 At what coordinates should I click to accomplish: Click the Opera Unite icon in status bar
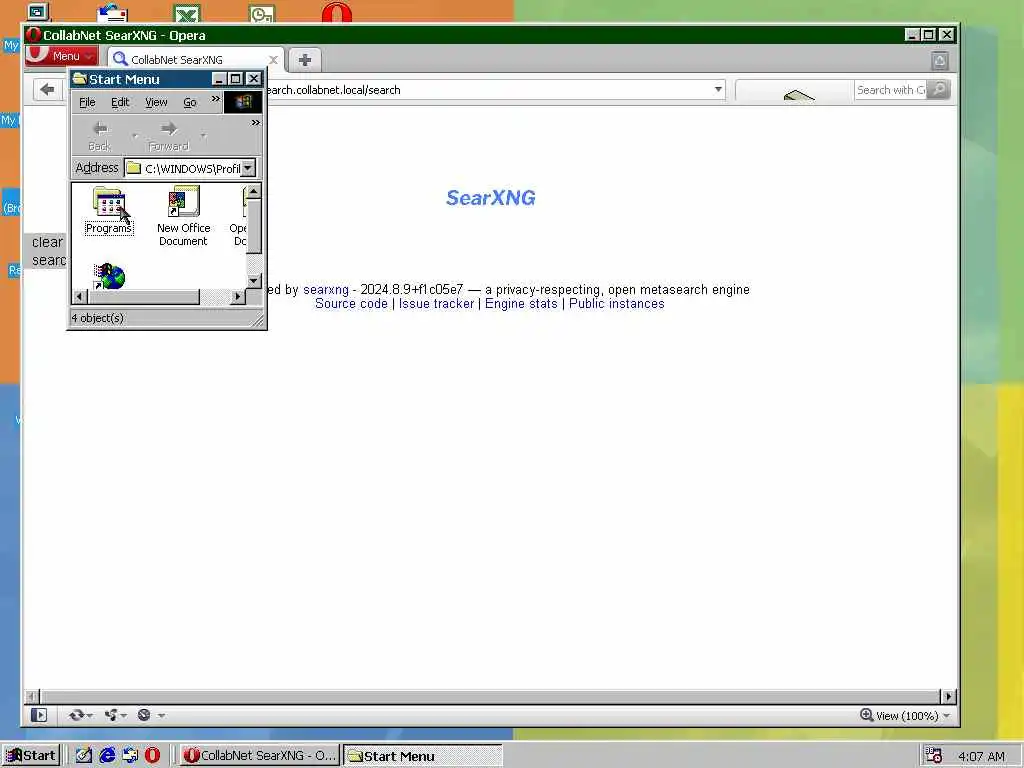click(x=110, y=715)
